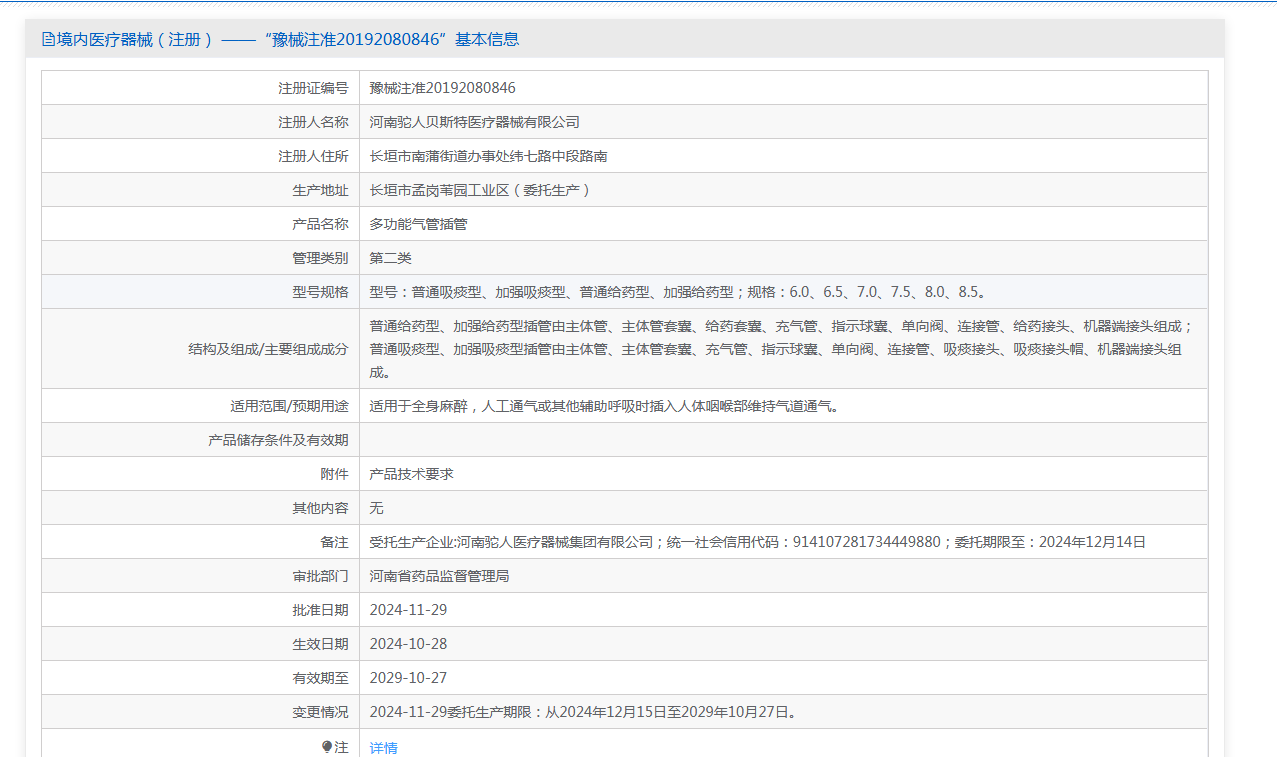
Task: Click the 适用范围/预期用途 label
Action: point(289,406)
